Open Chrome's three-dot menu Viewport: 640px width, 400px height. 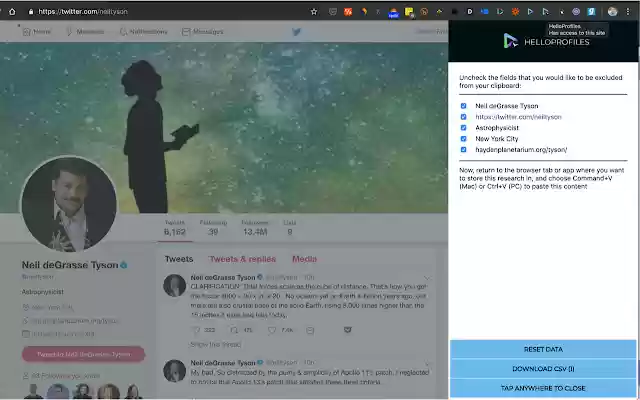coord(628,12)
